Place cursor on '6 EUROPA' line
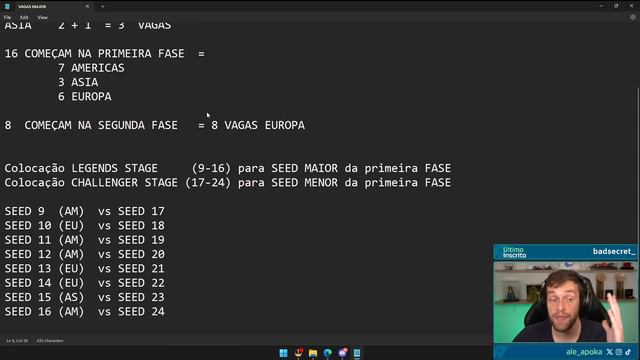Screen dimensions: 640x360 pyautogui.click(x=84, y=96)
